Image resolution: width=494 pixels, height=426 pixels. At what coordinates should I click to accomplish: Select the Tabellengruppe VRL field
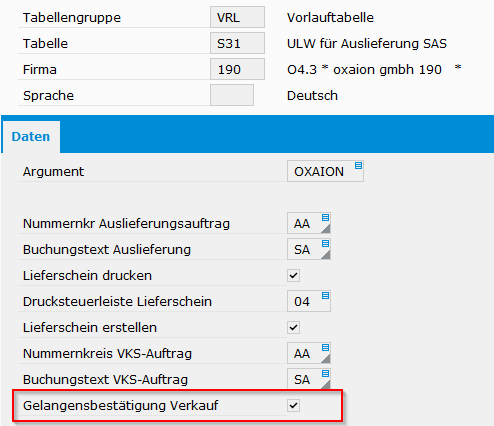[x=237, y=17]
